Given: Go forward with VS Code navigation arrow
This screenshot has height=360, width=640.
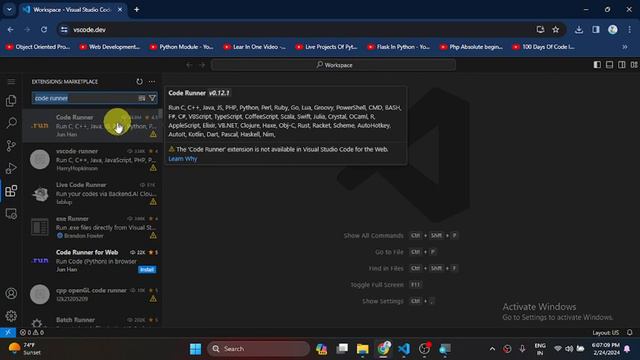Looking at the screenshot, I should point(202,65).
